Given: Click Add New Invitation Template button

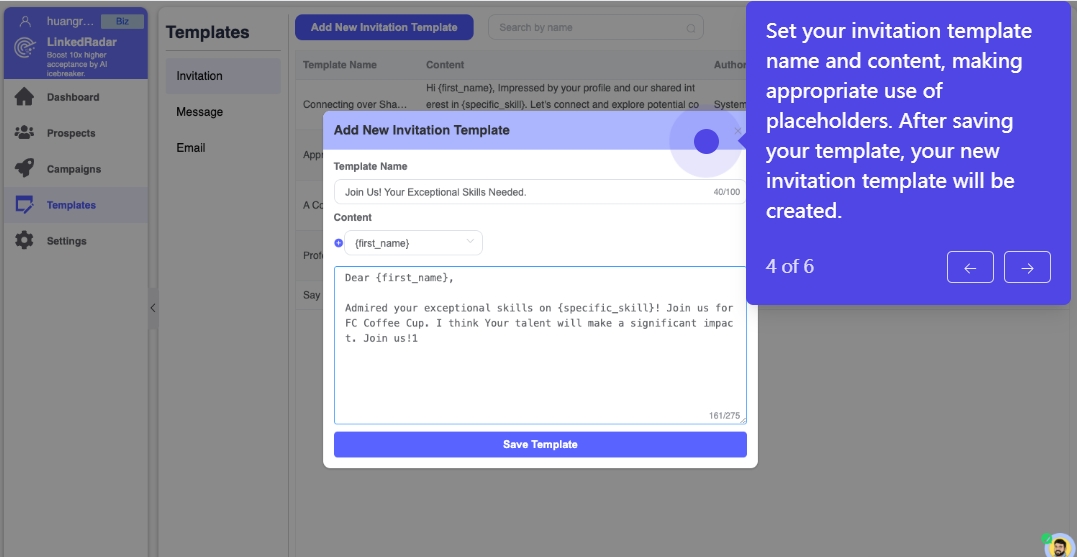Looking at the screenshot, I should (384, 27).
